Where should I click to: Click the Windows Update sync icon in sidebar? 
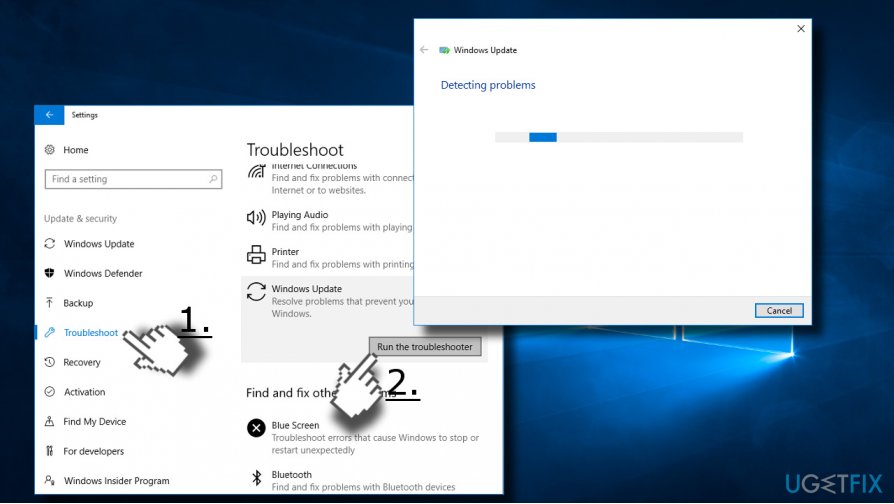tap(50, 243)
